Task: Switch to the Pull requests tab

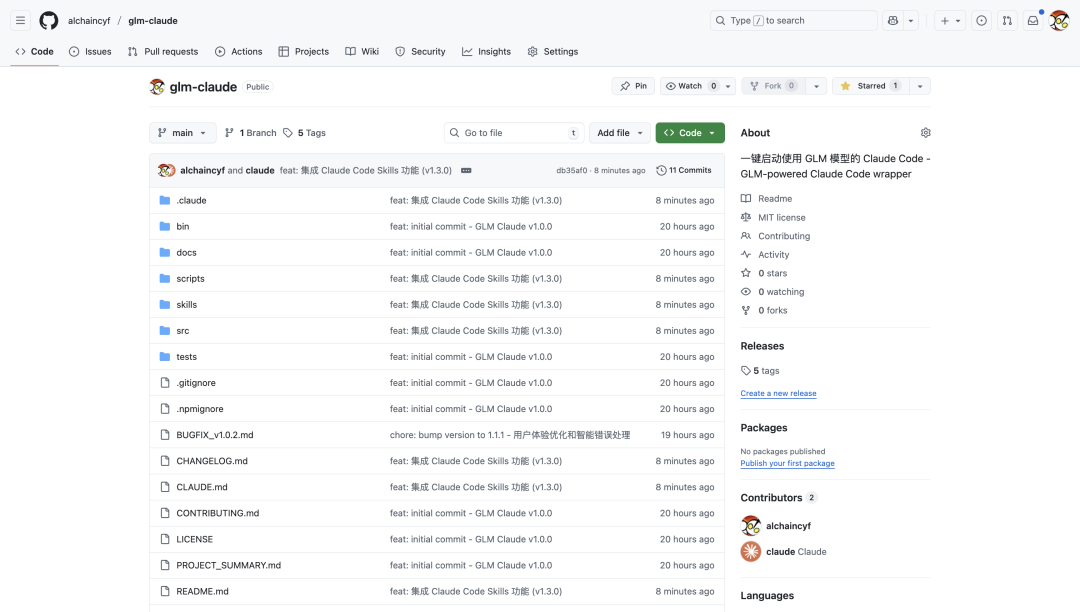Action: [163, 52]
